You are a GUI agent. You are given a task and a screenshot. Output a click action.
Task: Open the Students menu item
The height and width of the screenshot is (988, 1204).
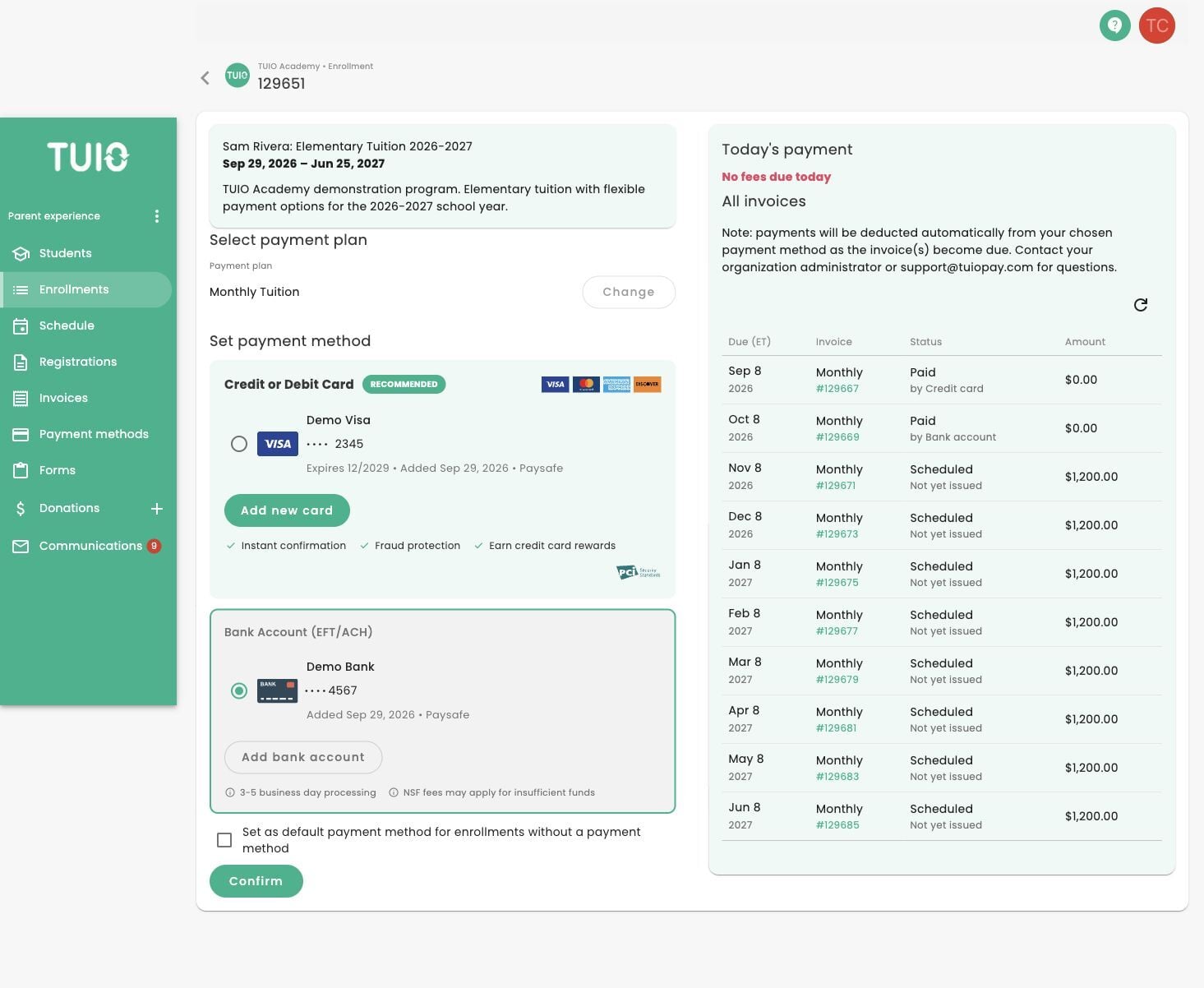click(x=85, y=254)
